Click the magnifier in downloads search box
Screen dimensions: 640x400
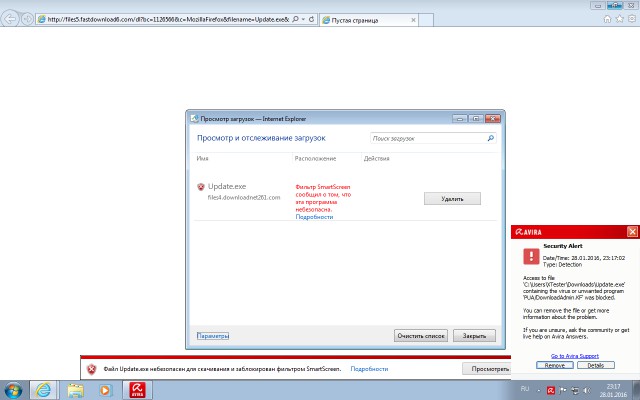point(491,138)
